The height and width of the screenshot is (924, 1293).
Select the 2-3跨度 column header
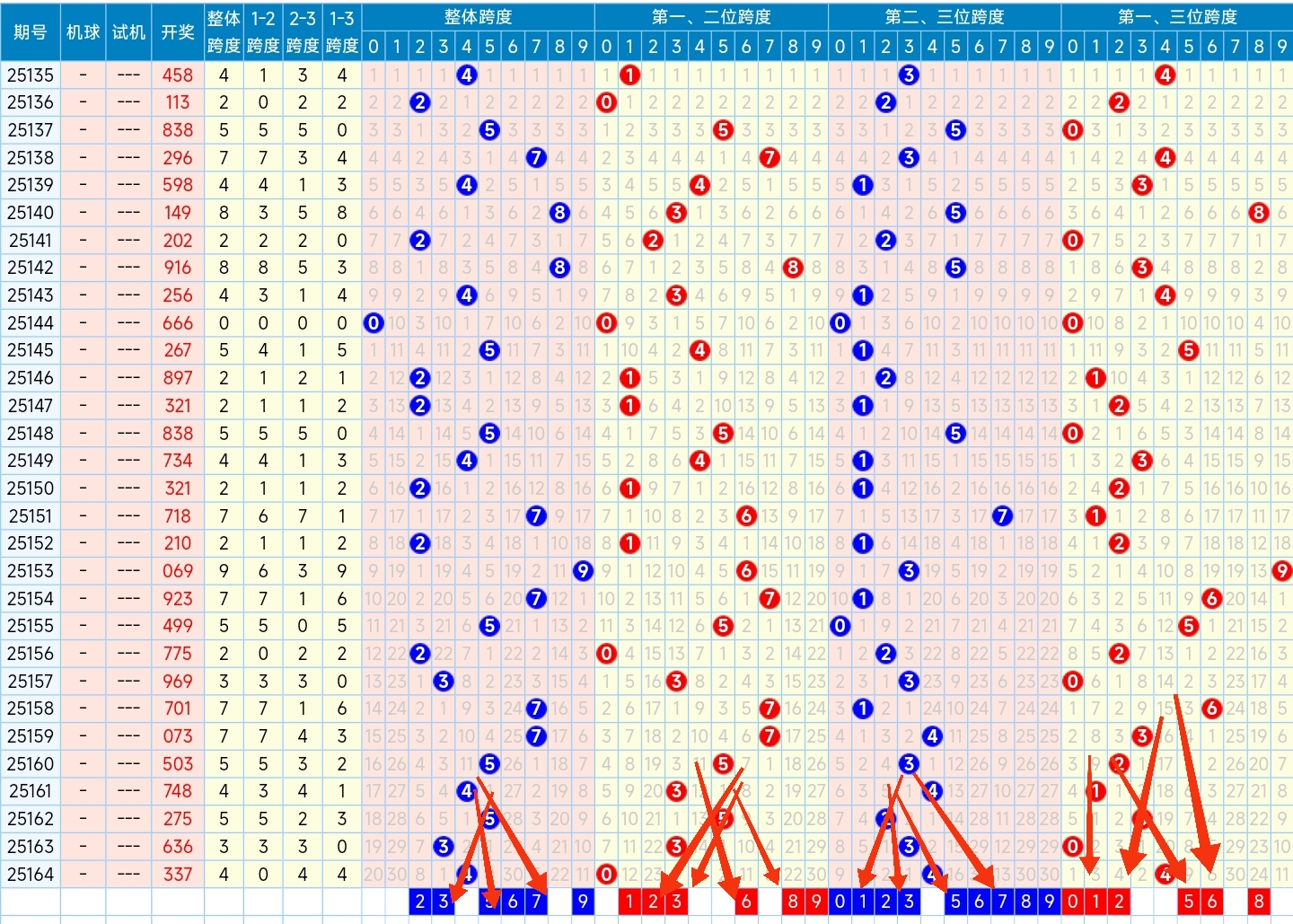coord(303,31)
